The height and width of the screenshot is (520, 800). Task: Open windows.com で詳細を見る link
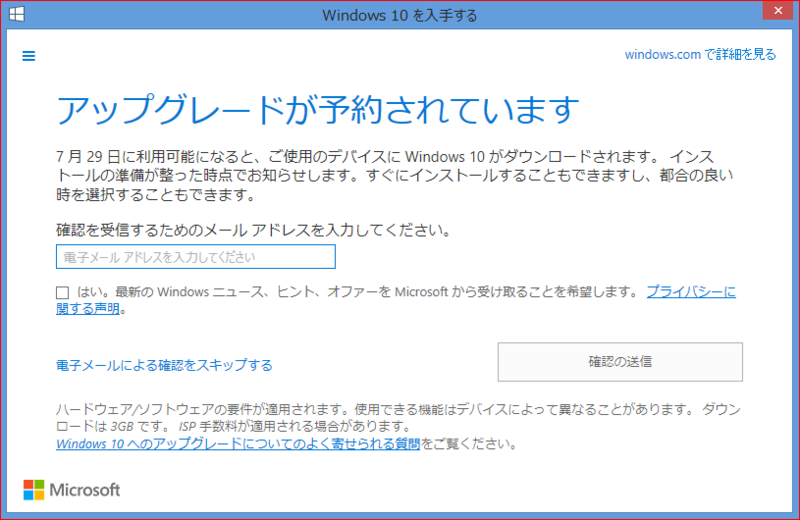[x=700, y=55]
